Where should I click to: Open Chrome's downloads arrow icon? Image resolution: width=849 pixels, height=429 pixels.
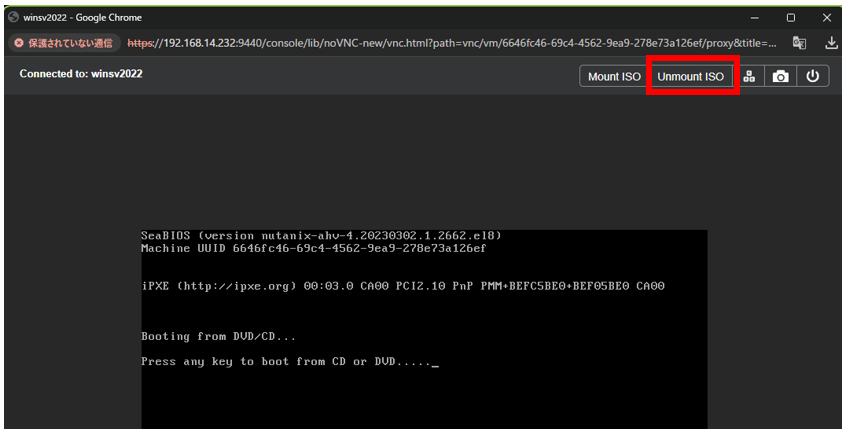831,43
